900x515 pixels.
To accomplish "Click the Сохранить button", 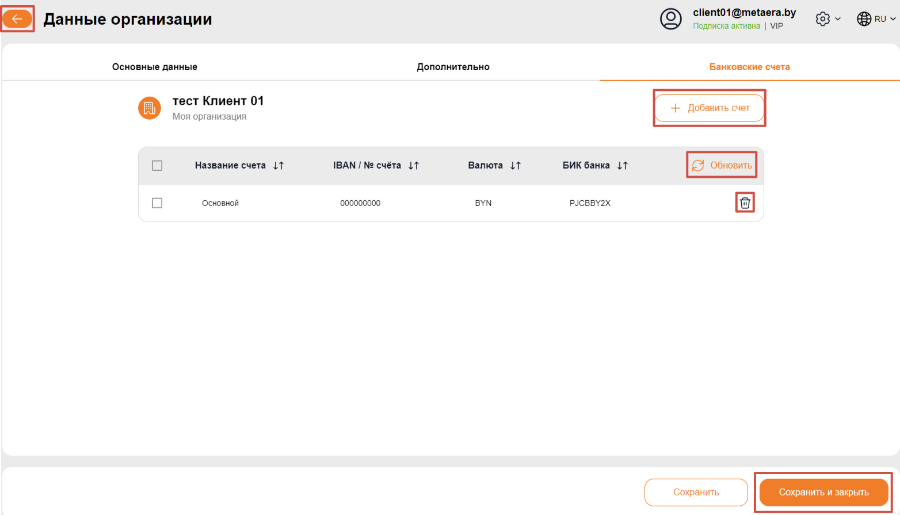I will 696,492.
